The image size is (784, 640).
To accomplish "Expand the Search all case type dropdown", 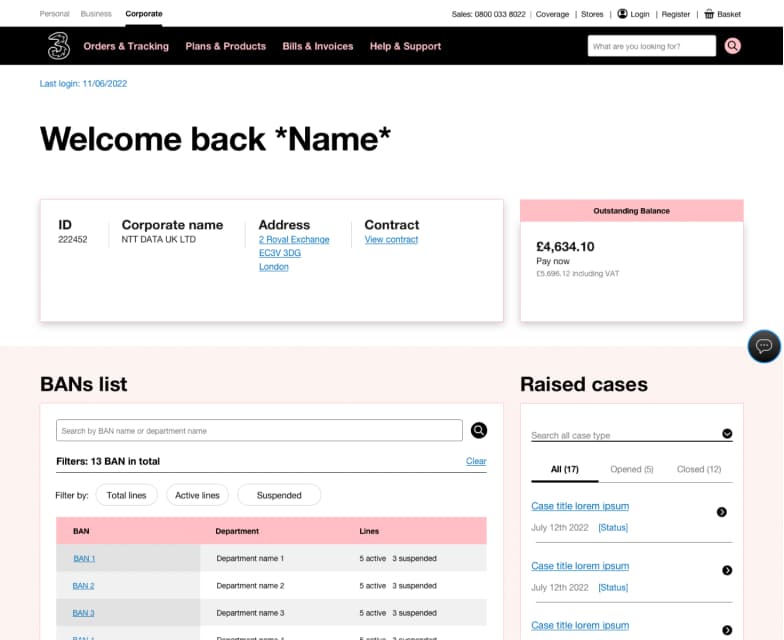I will coord(727,434).
